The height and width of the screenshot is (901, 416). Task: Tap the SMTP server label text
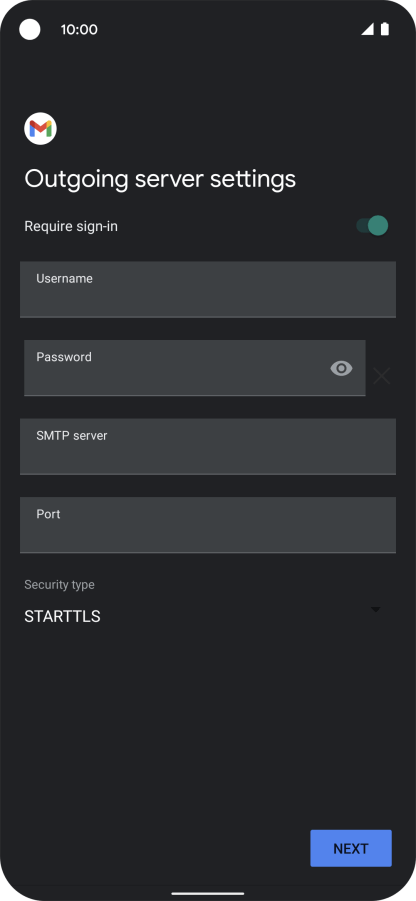(x=72, y=436)
